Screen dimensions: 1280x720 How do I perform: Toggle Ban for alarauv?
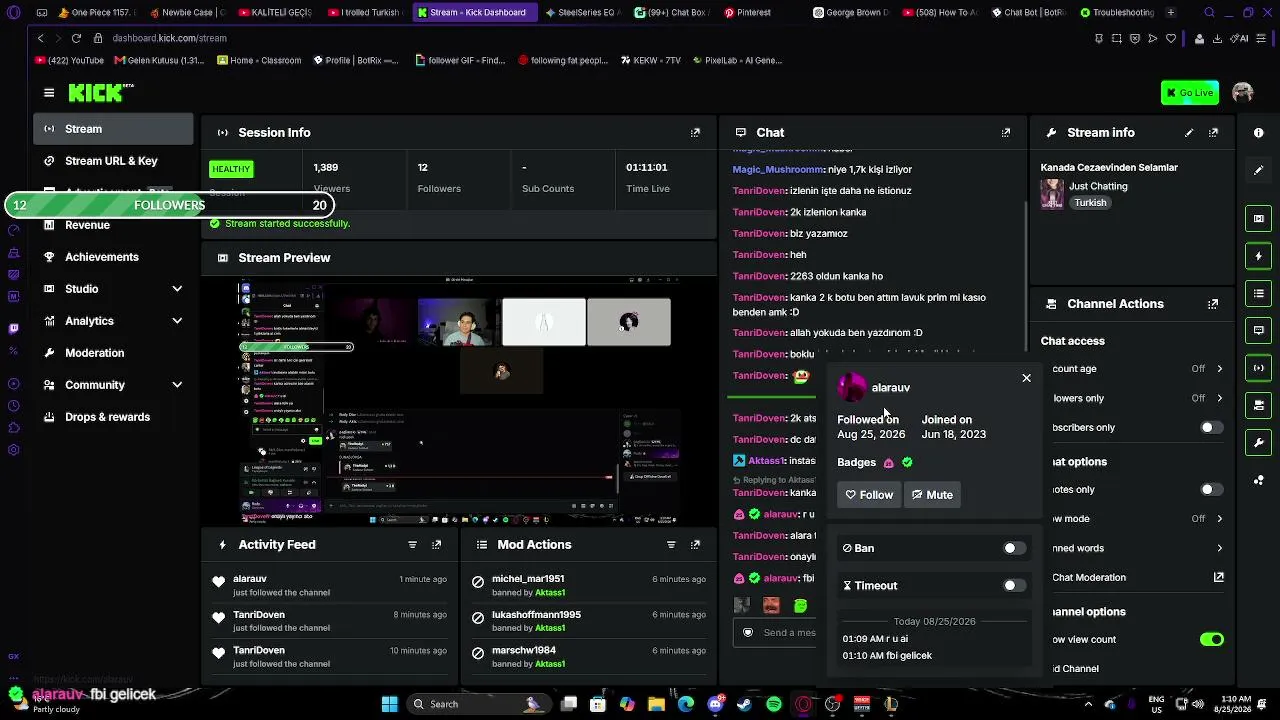(1014, 548)
